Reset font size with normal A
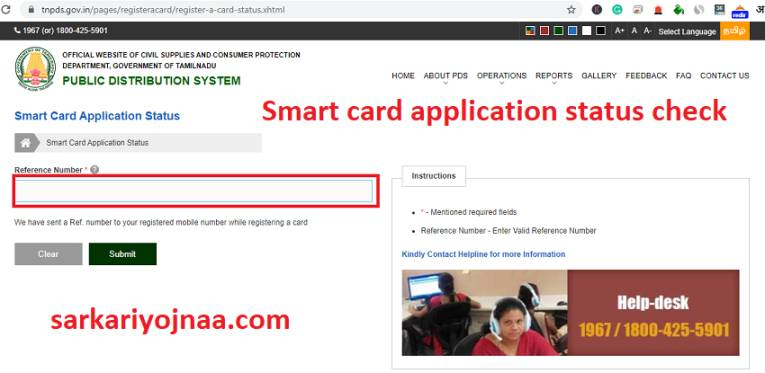Screen dimensions: 765x373 click(x=634, y=31)
